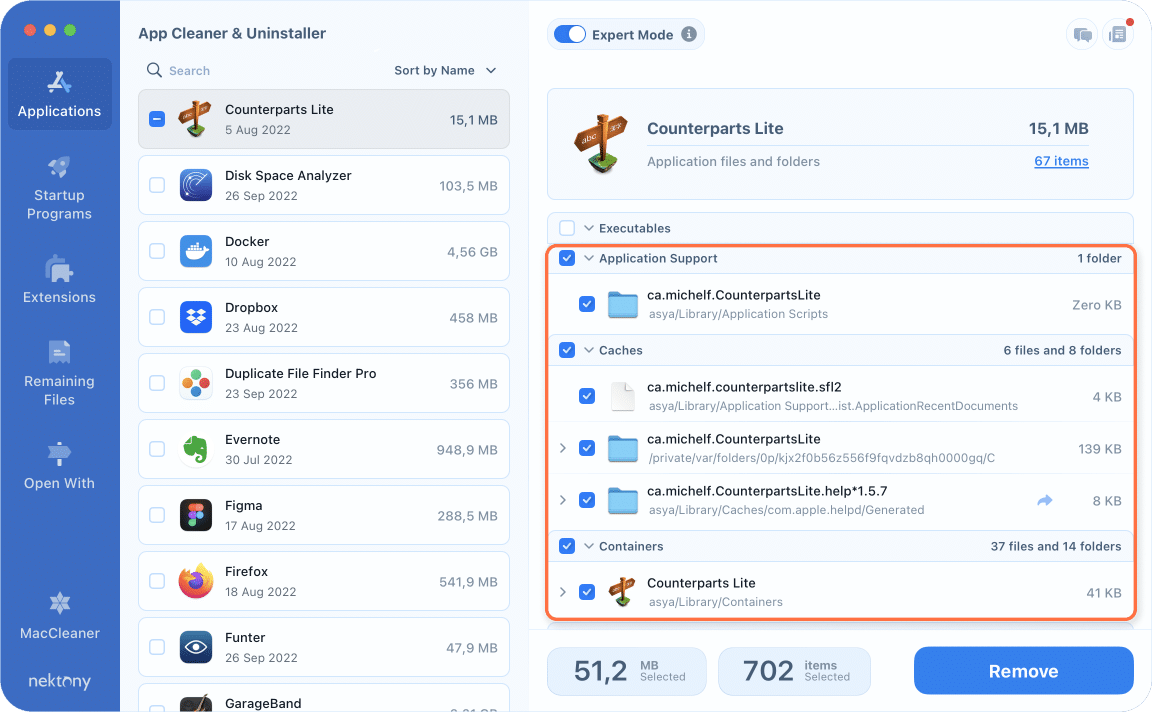Click the Counterparts Lite list icon
Viewport: 1152px width, 712px height.
195,119
